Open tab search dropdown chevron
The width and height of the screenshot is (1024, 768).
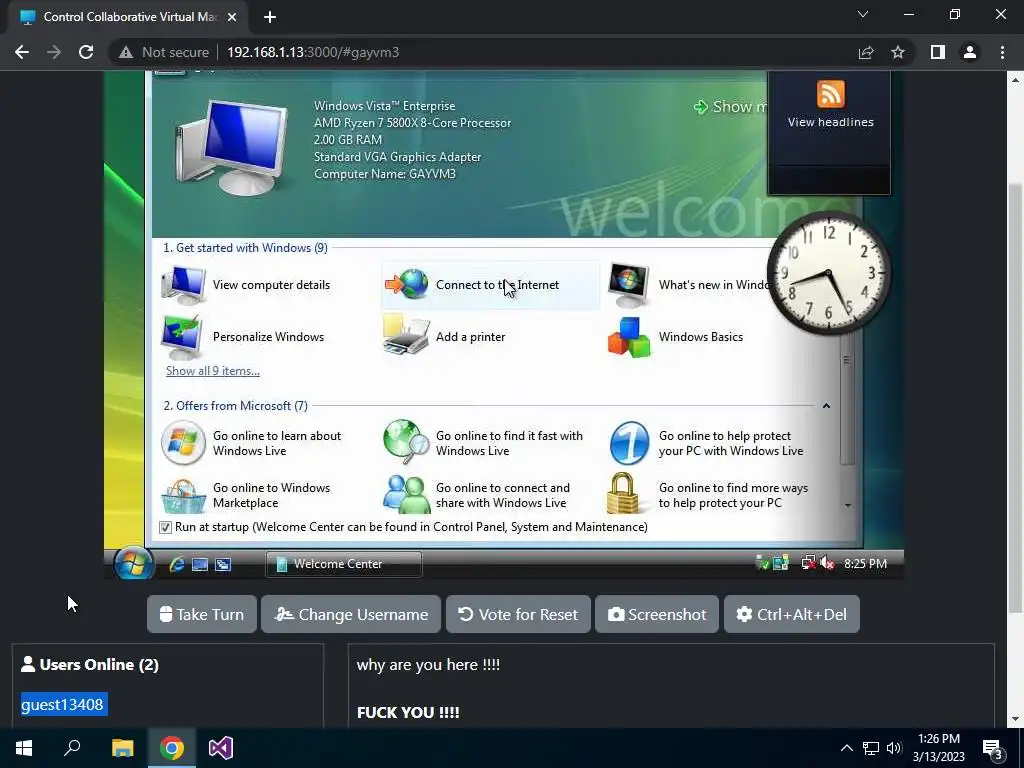(x=863, y=14)
